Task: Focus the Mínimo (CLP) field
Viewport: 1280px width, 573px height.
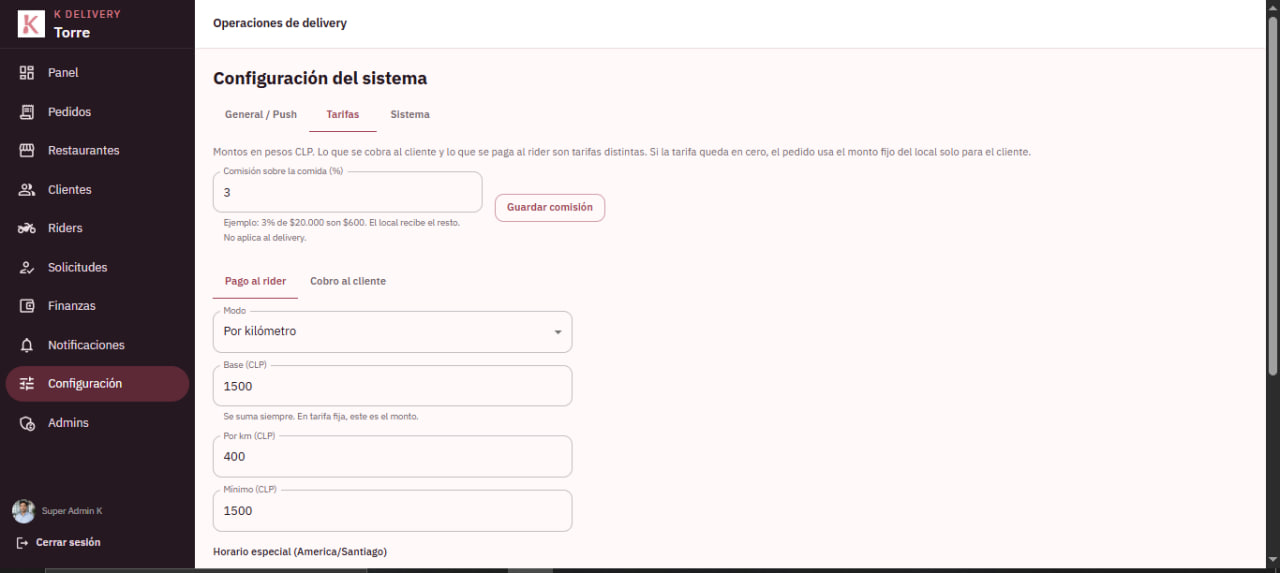Action: coord(392,511)
